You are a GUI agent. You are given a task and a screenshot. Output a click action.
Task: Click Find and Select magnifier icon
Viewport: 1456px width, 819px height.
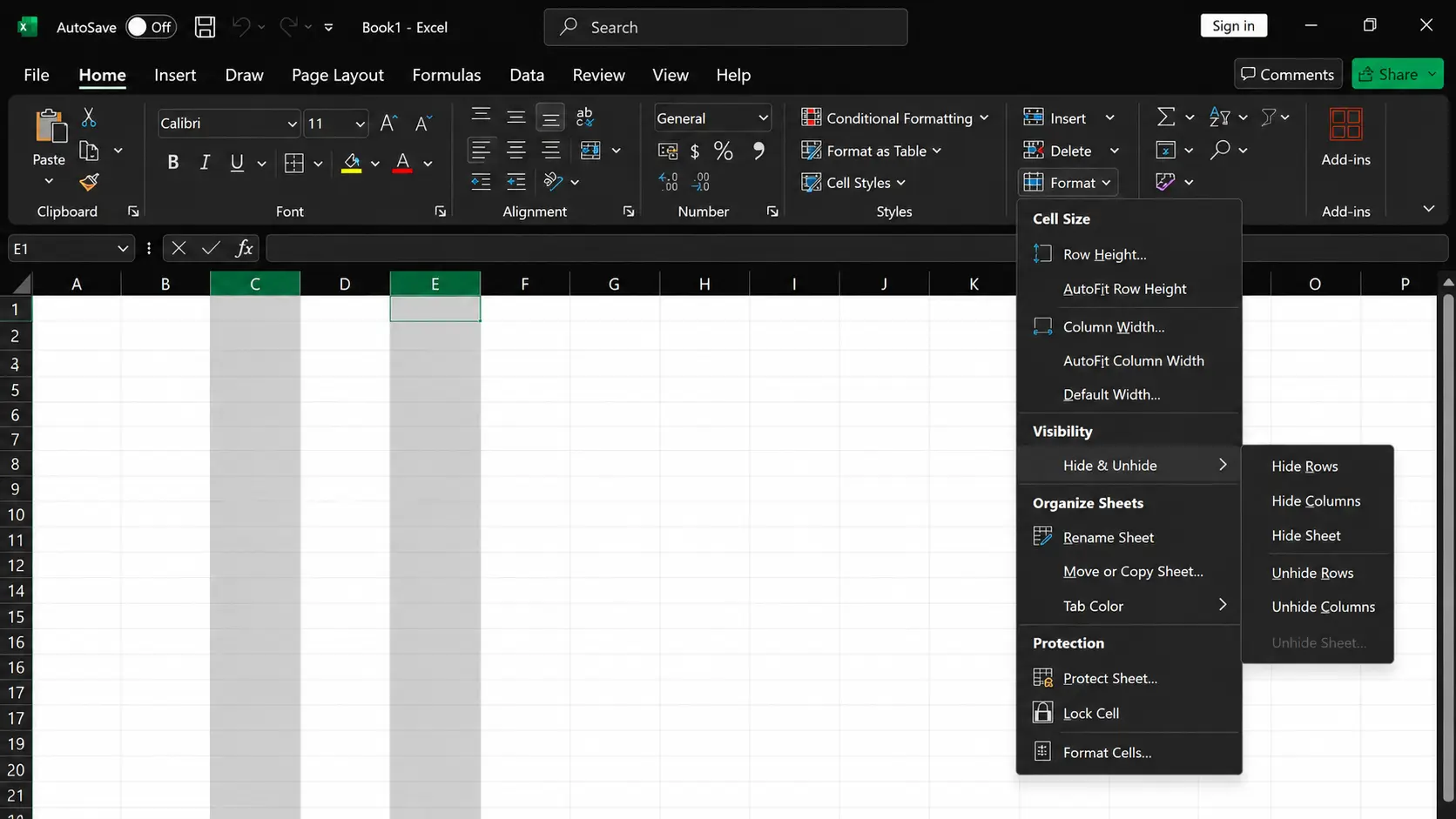(1220, 150)
